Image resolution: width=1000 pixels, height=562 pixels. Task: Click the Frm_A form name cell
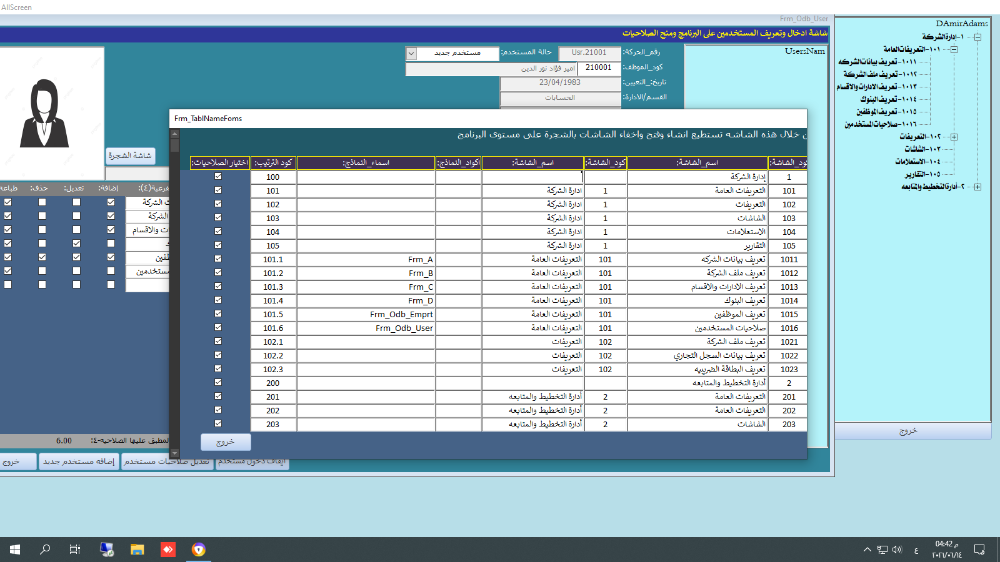pos(366,260)
